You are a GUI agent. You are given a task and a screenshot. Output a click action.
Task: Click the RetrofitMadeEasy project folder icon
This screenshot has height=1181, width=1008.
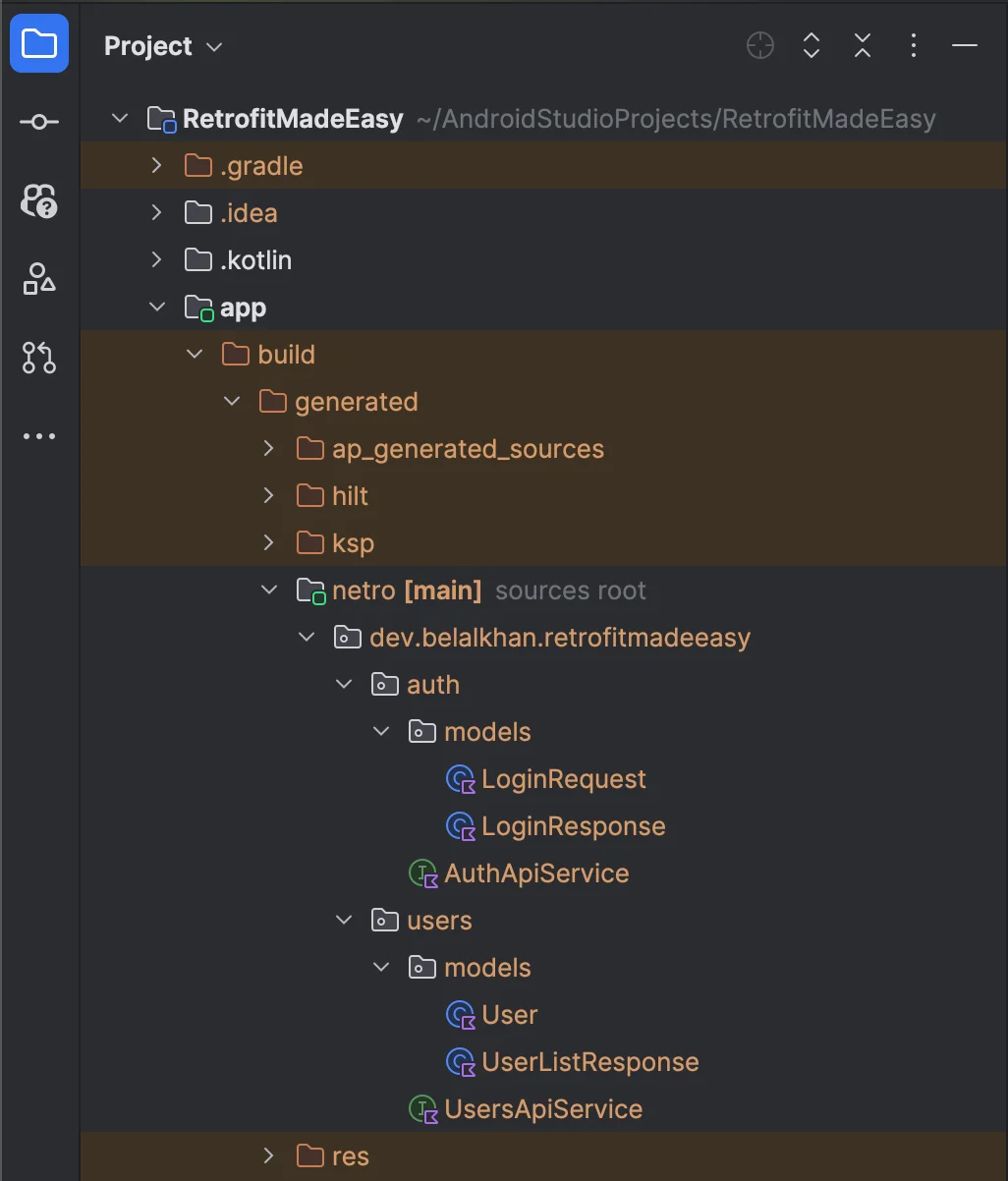(x=162, y=120)
